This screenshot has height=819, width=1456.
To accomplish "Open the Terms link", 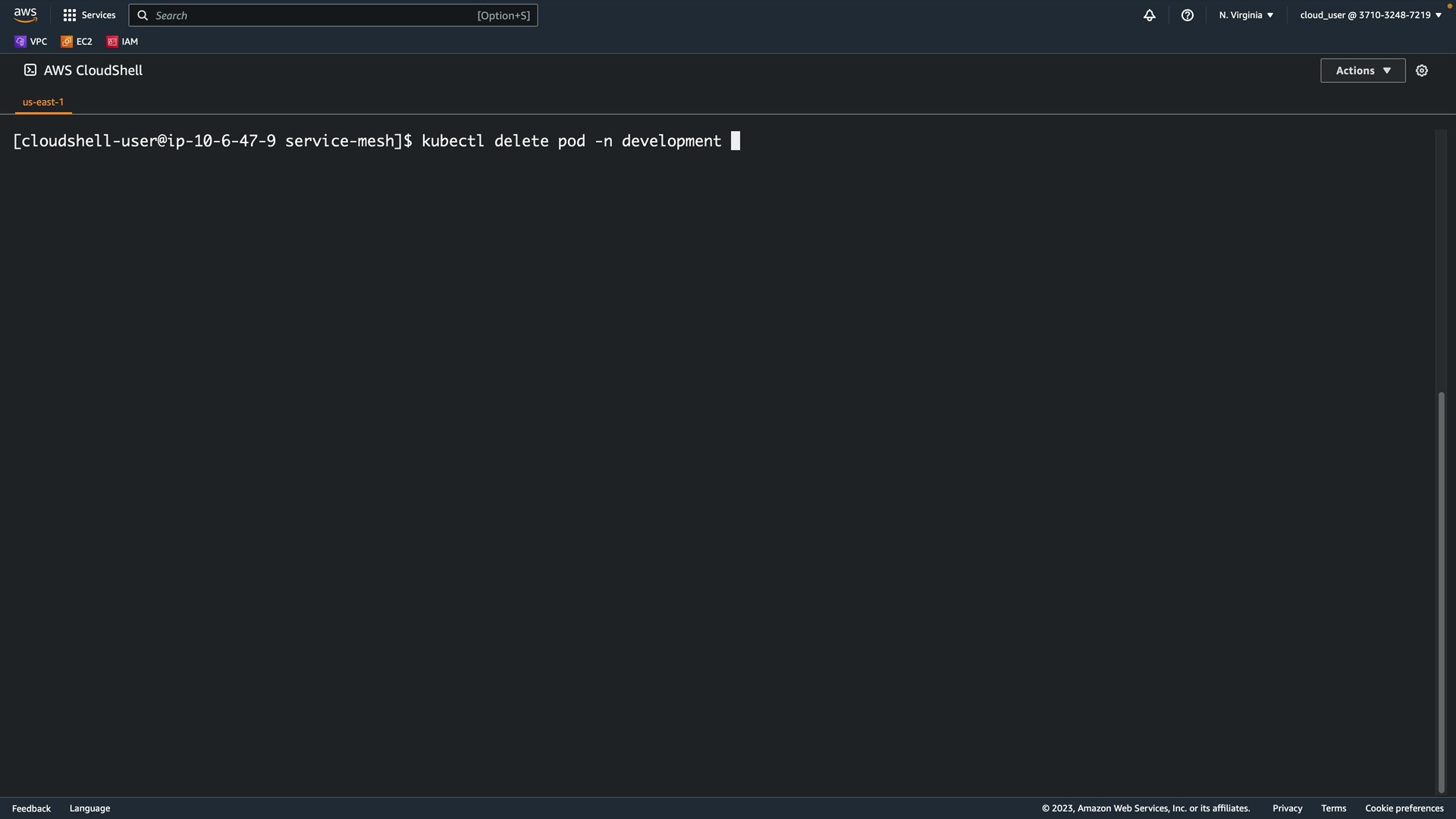I will click(1333, 808).
